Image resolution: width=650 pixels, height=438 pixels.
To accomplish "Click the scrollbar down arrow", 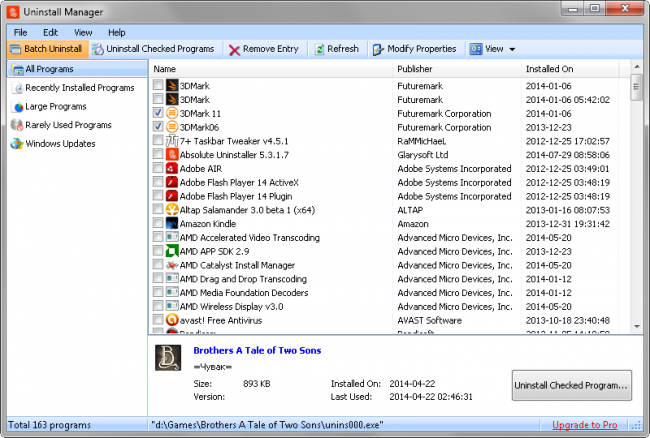I will click(x=637, y=327).
